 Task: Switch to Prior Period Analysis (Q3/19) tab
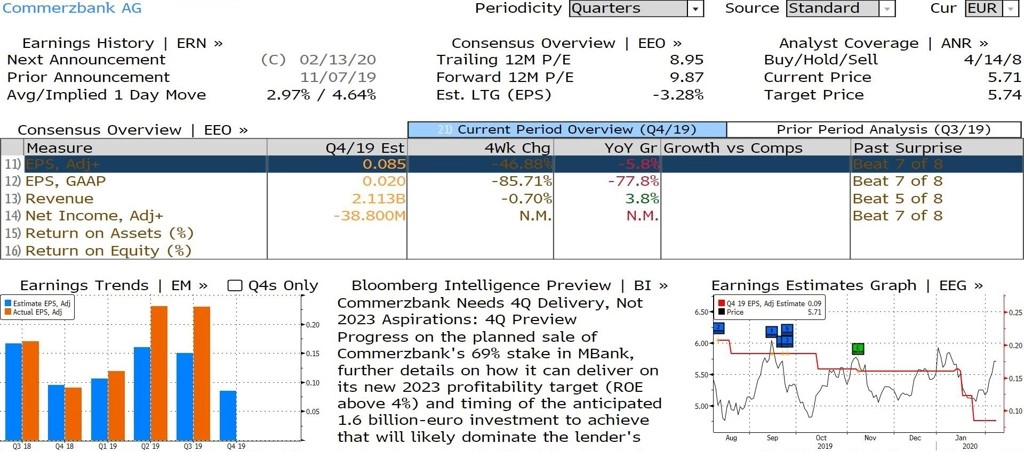tap(874, 129)
